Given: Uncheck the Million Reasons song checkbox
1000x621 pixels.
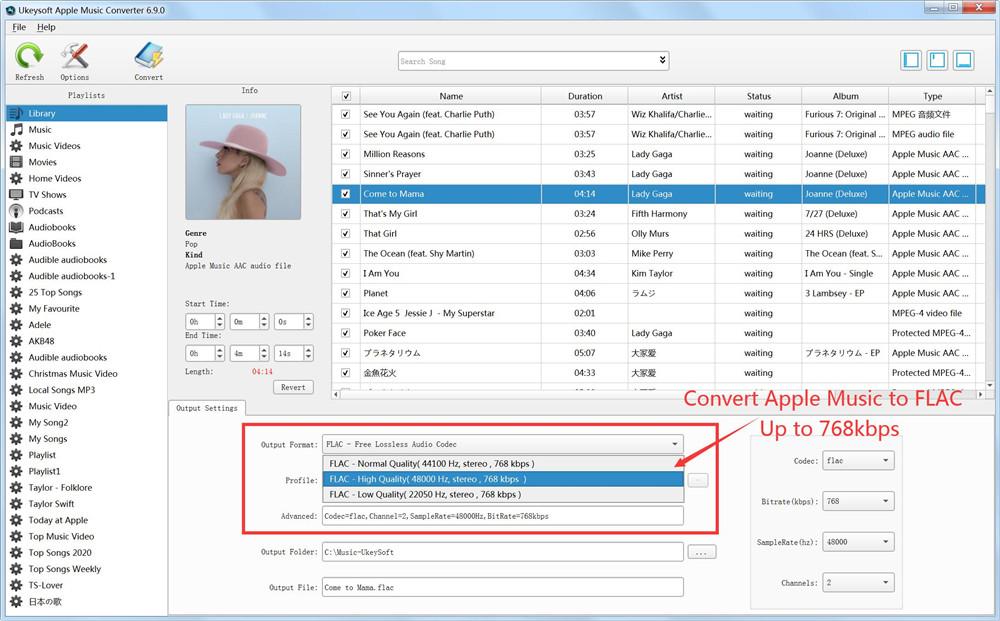Looking at the screenshot, I should point(346,154).
